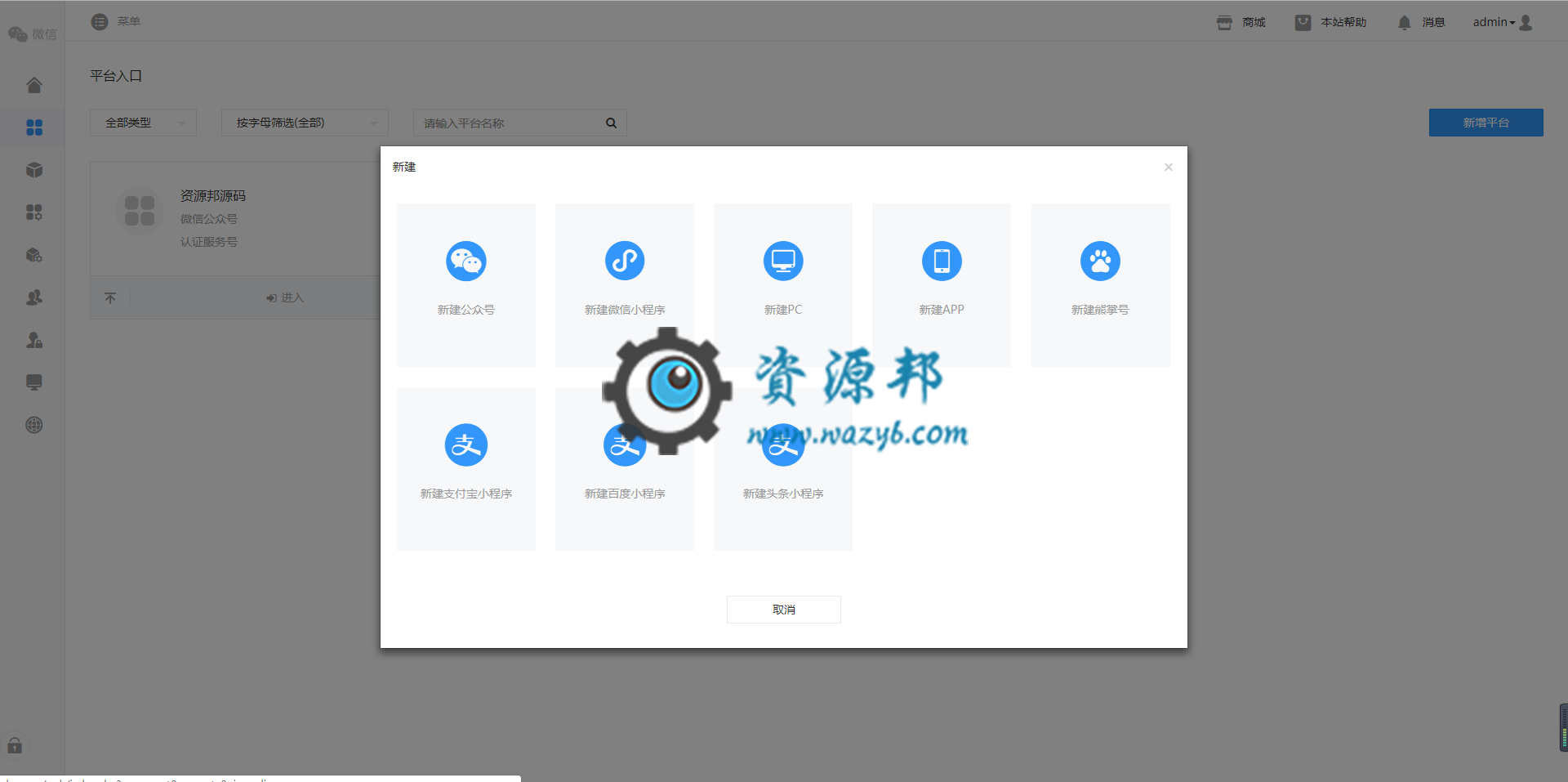Open the home icon in left sidebar
The width and height of the screenshot is (1568, 782).
[x=34, y=85]
